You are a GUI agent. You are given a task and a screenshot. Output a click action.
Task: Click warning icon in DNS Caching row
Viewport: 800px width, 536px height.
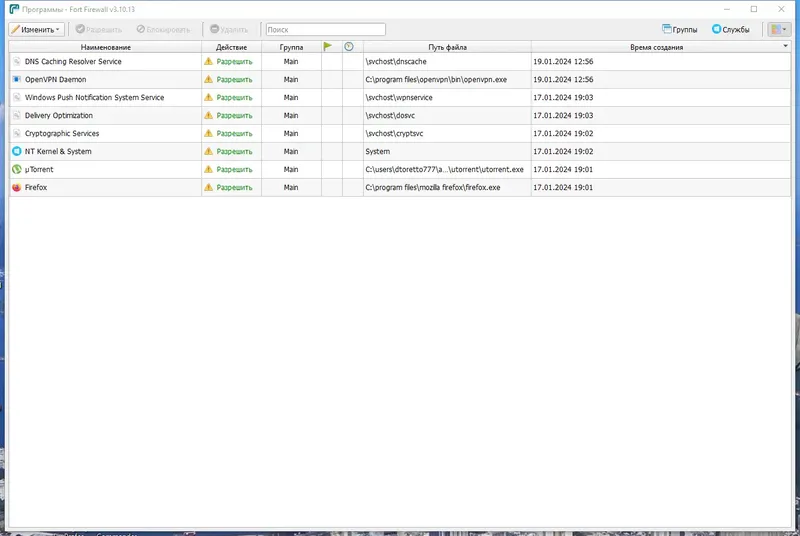208,61
